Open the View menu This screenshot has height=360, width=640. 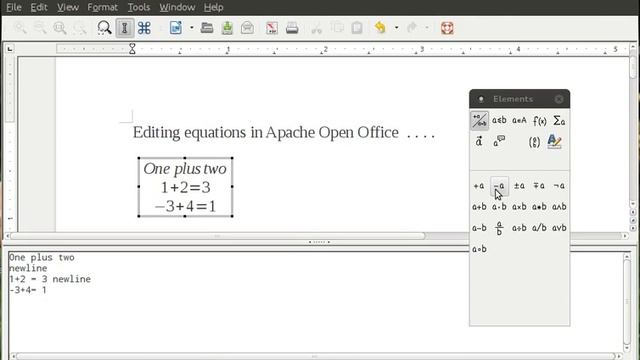pyautogui.click(x=68, y=7)
